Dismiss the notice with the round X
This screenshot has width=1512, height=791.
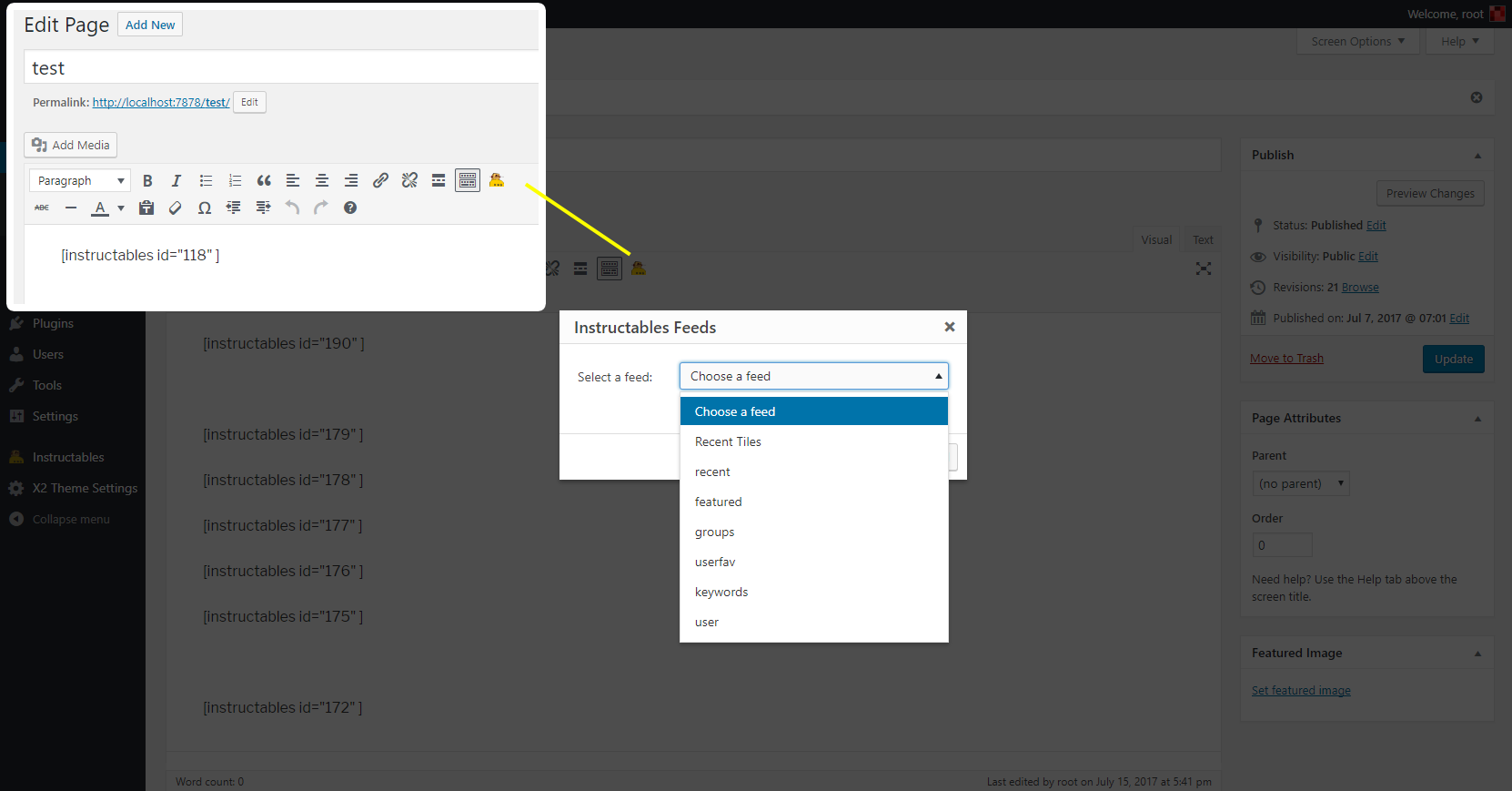pyautogui.click(x=1477, y=97)
